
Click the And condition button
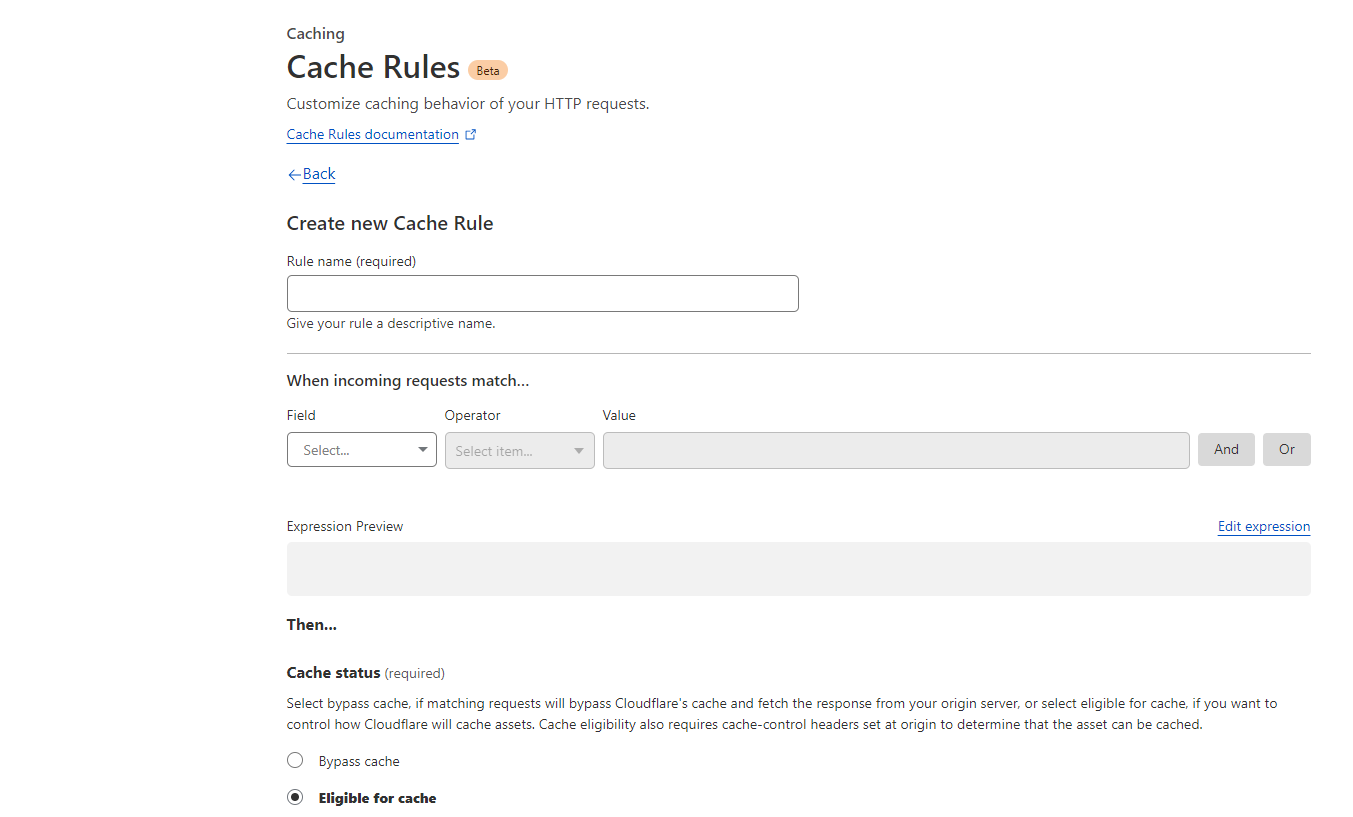(x=1225, y=449)
